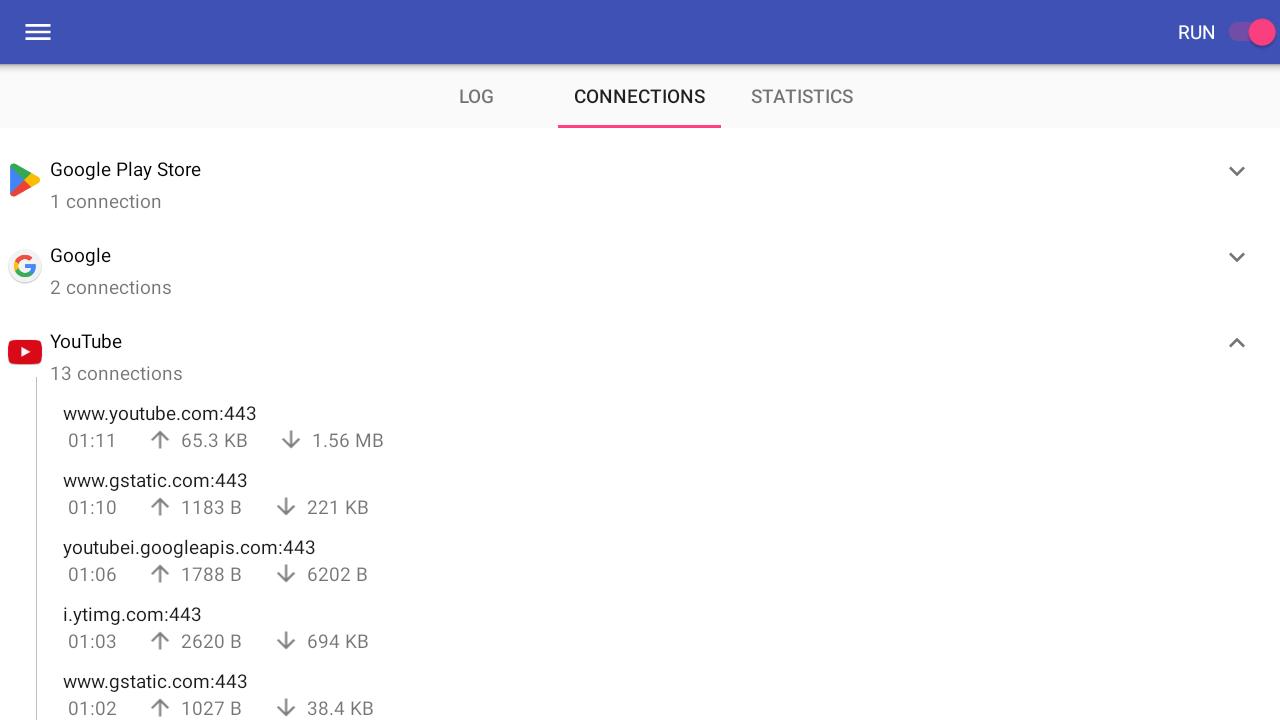This screenshot has height=720, width=1280.
Task: Click the Google Play Store app icon
Action: point(25,180)
